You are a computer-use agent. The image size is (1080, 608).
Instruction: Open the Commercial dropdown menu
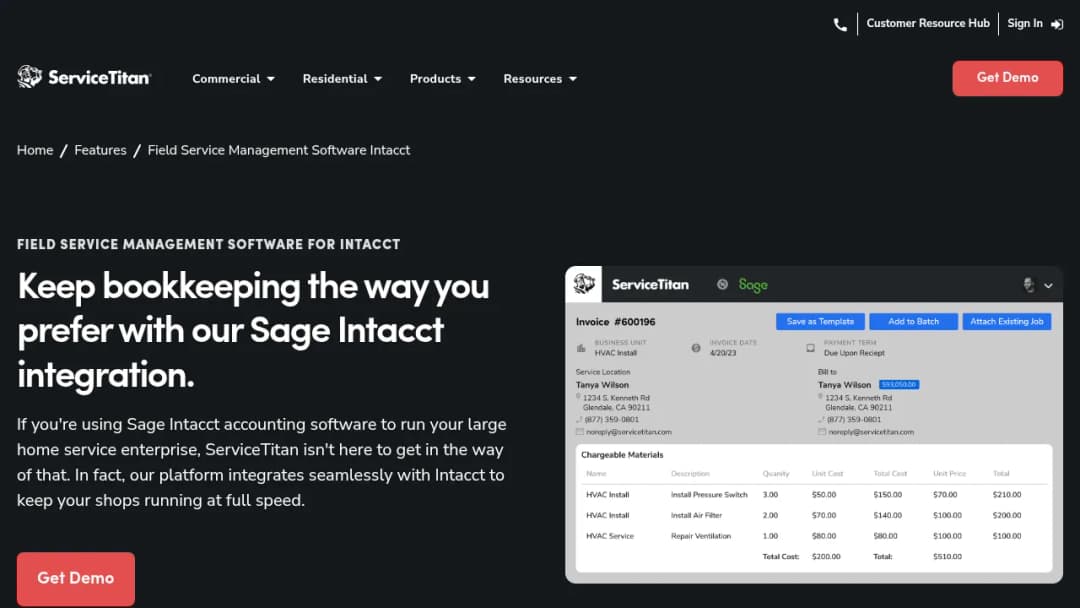click(x=233, y=78)
